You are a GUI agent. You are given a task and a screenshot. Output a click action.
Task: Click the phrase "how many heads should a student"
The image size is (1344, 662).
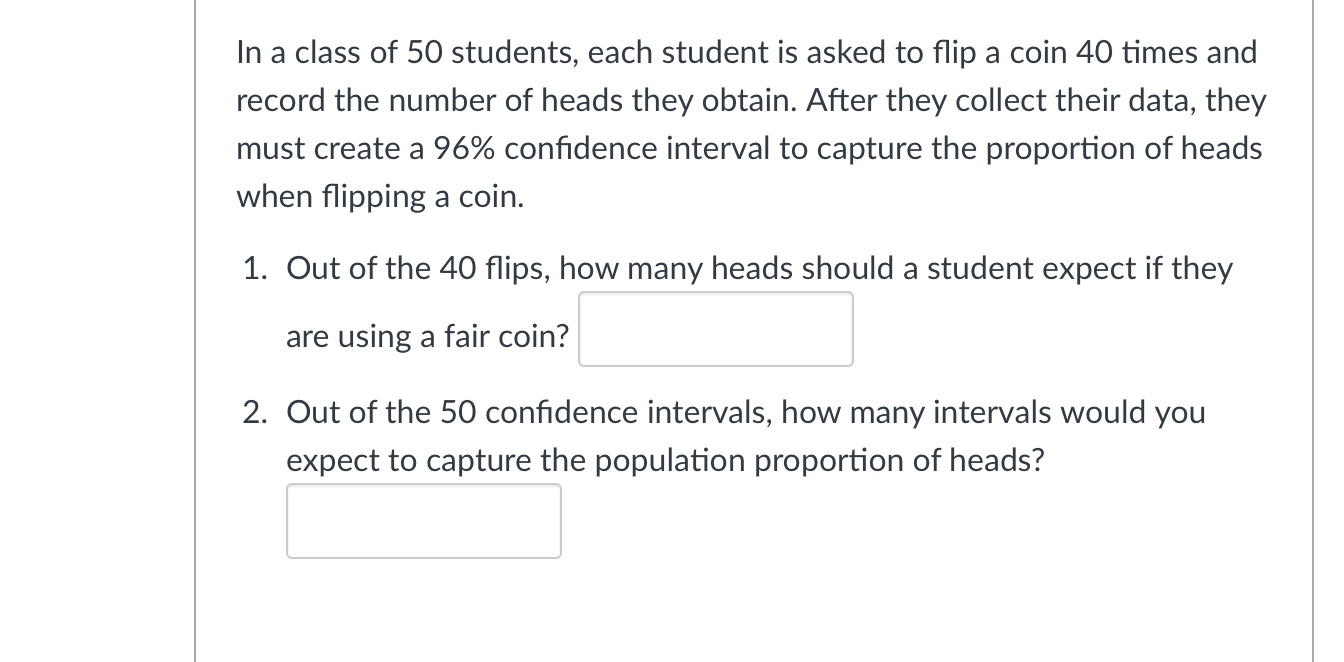pos(781,269)
